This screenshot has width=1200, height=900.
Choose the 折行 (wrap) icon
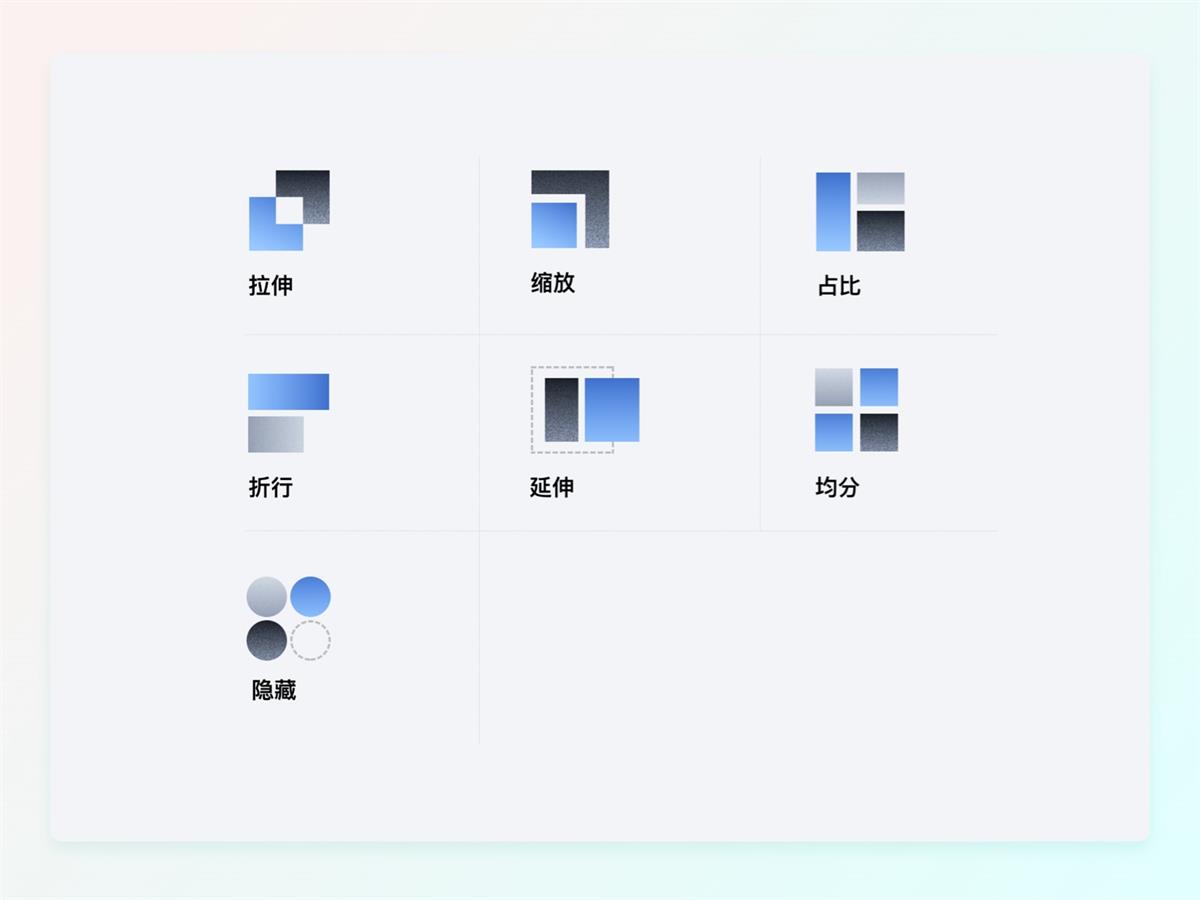[x=288, y=413]
